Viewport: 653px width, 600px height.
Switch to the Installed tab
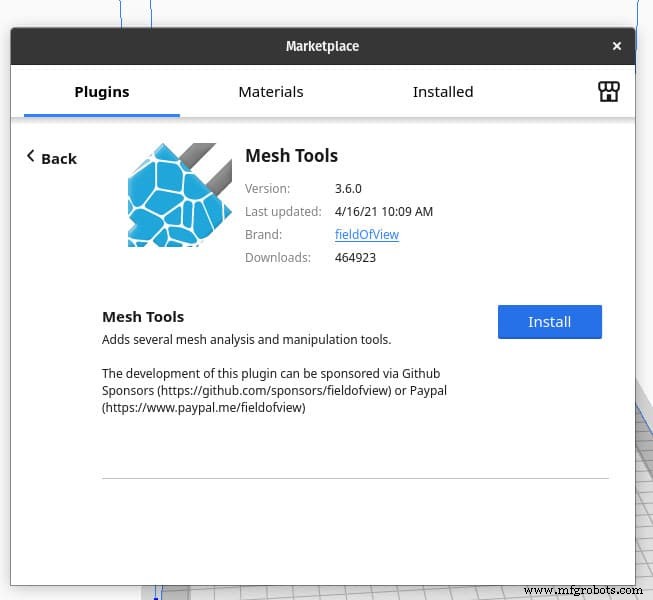click(x=443, y=92)
